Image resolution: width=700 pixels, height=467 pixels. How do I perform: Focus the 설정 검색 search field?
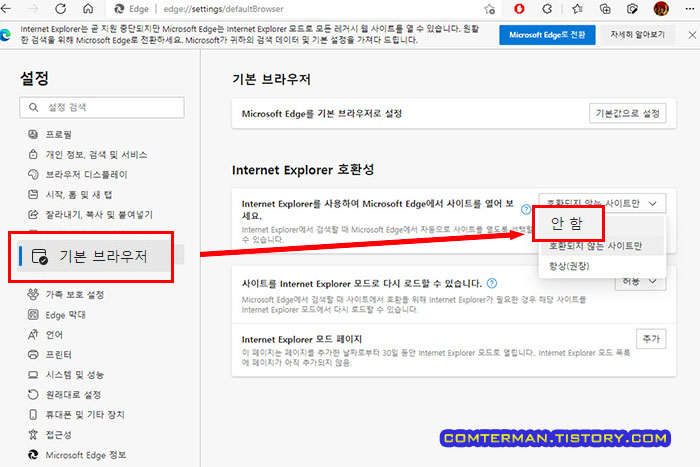tap(102, 108)
